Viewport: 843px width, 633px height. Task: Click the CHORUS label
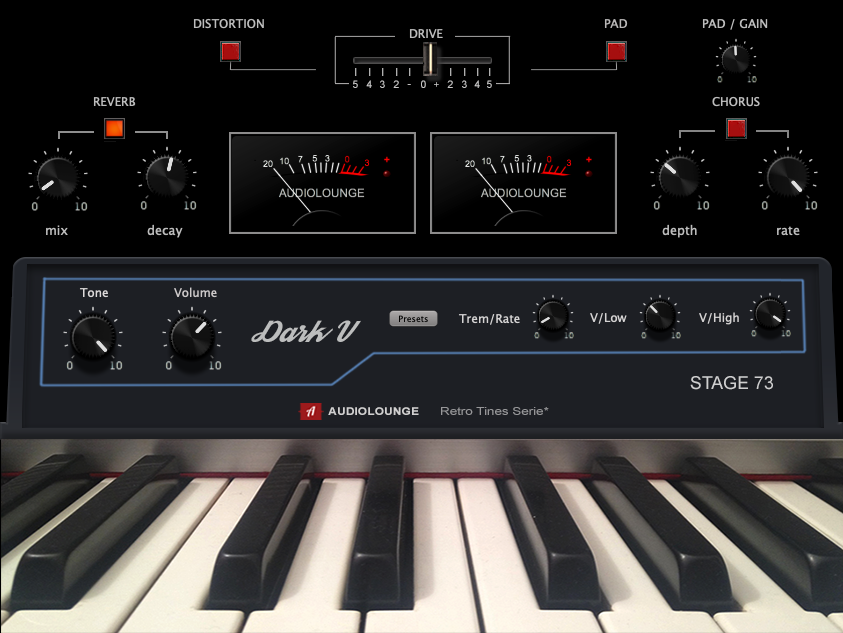click(736, 102)
